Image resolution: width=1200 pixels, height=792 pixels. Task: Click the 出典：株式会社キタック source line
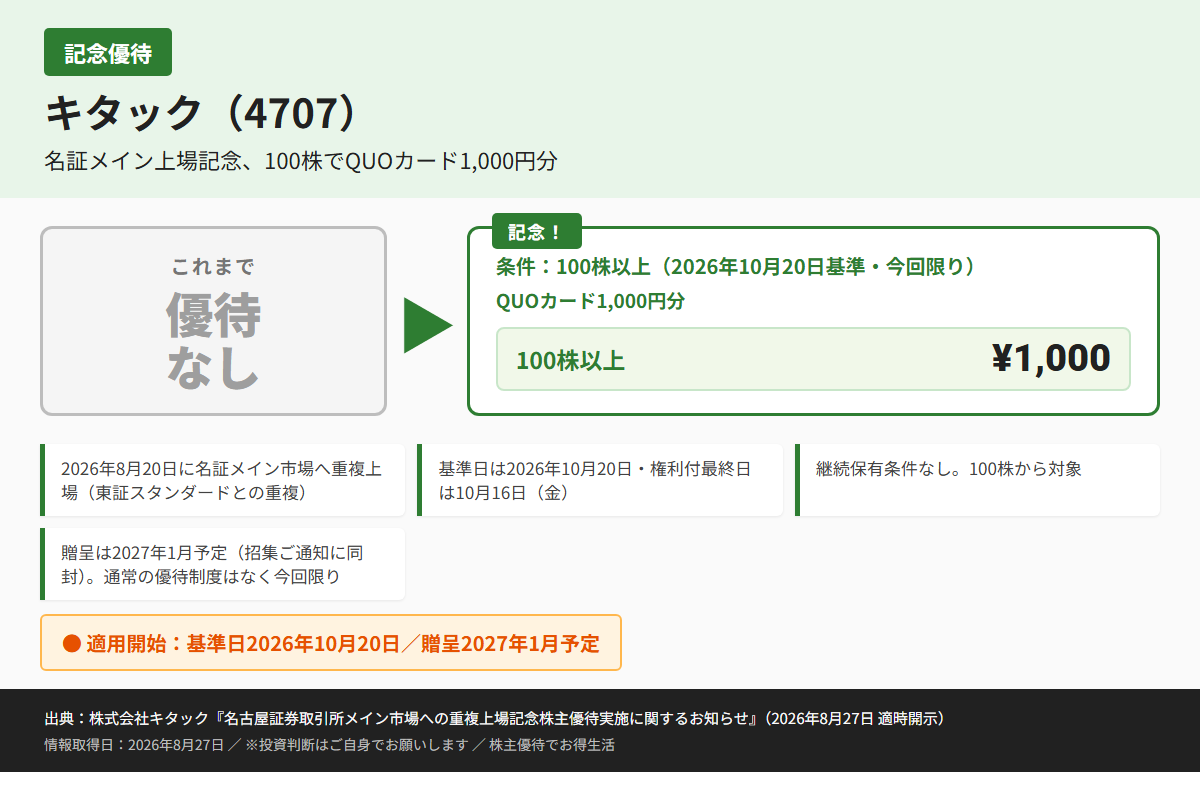point(495,718)
